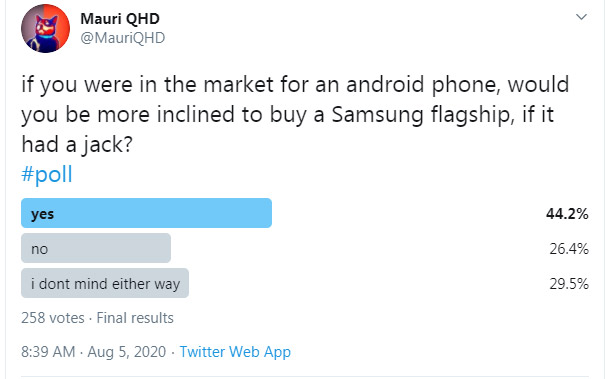Viewport: 605px width, 379px height.
Task: Select the 'yes' poll result bar
Action: [x=146, y=213]
